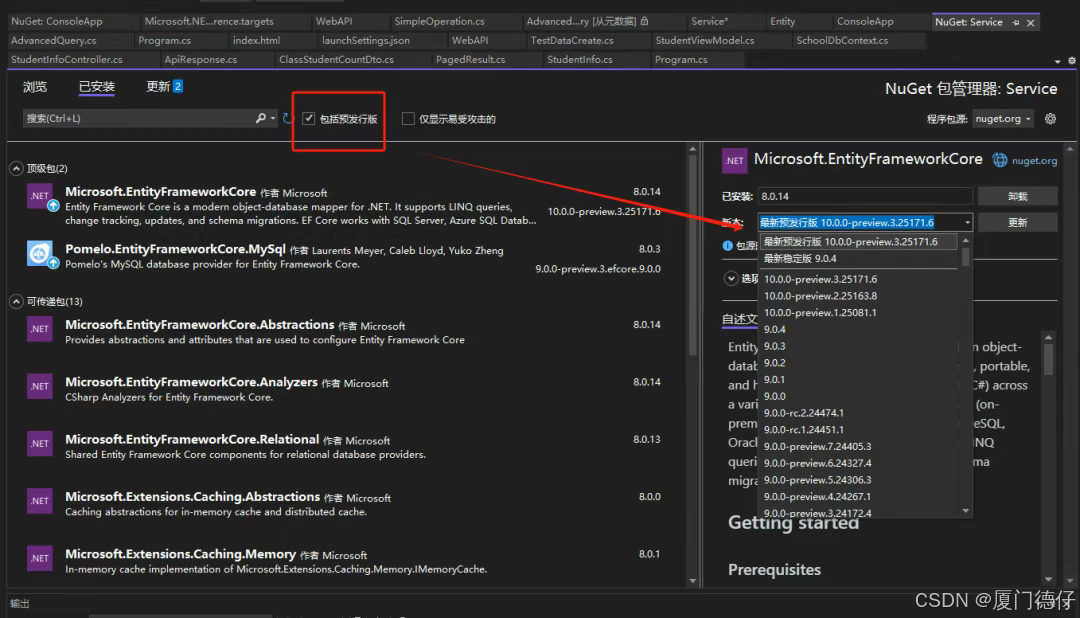
Task: Click readme pane scrollbar
Action: coord(1048,358)
